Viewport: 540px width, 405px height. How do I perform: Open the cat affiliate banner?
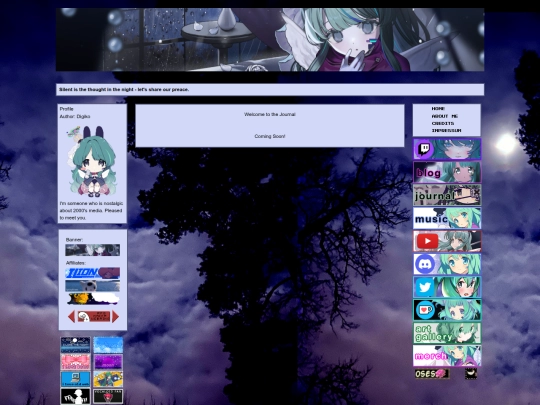(93, 286)
